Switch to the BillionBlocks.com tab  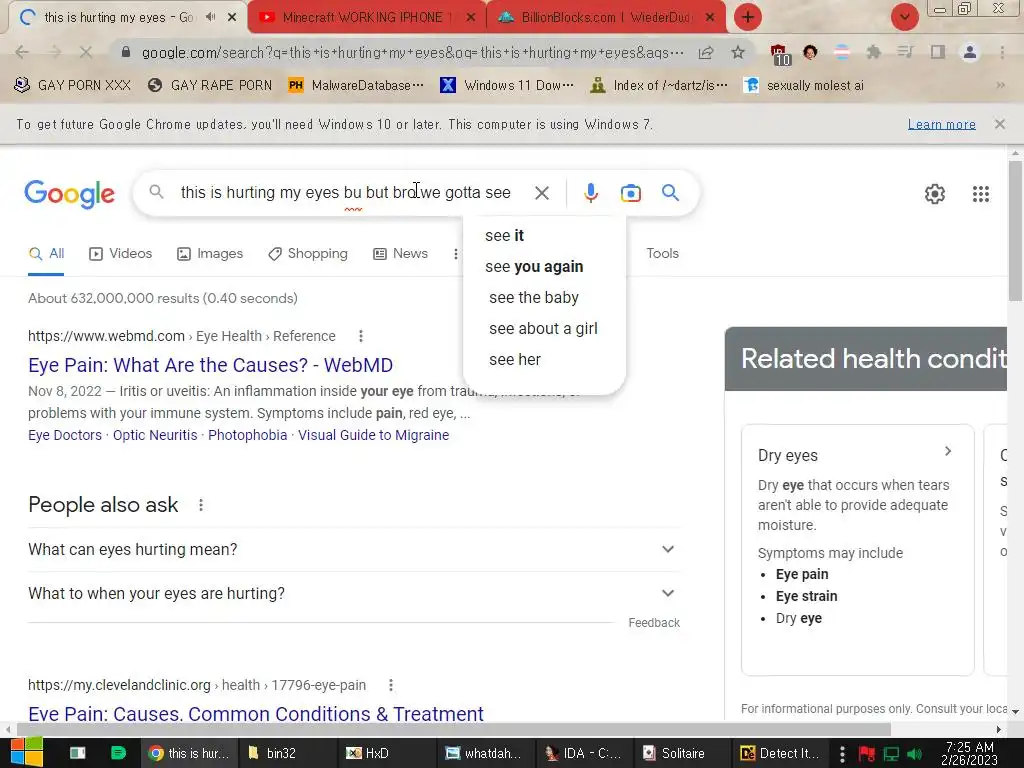[x=605, y=18]
